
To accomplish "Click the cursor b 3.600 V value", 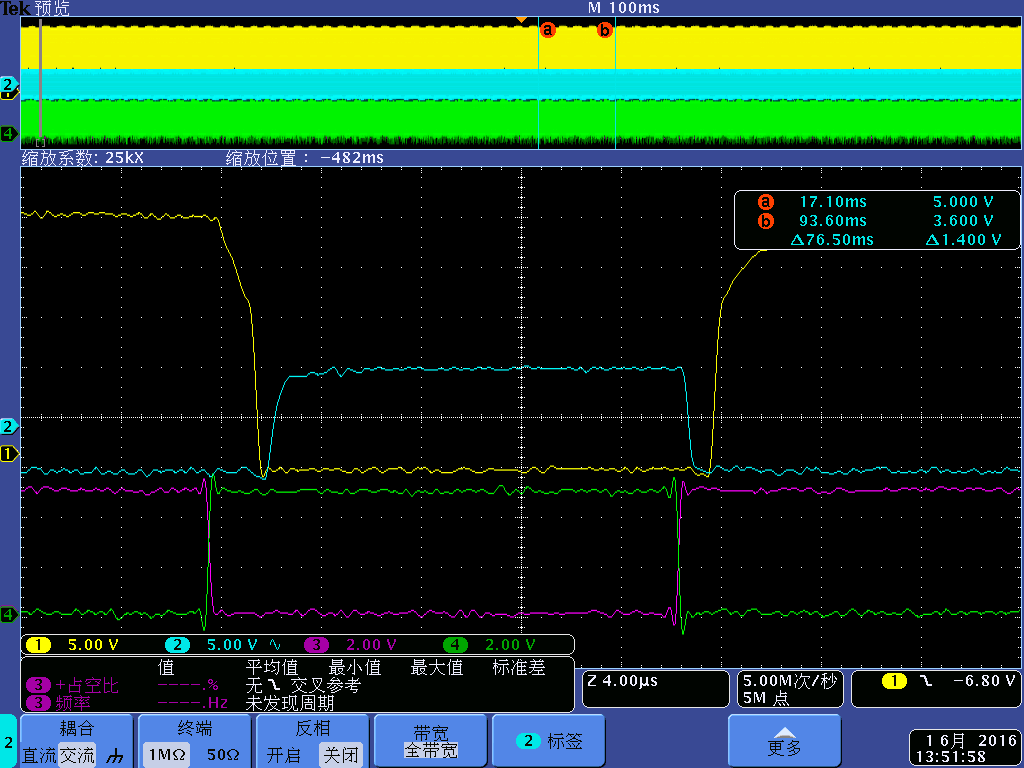I will click(963, 221).
